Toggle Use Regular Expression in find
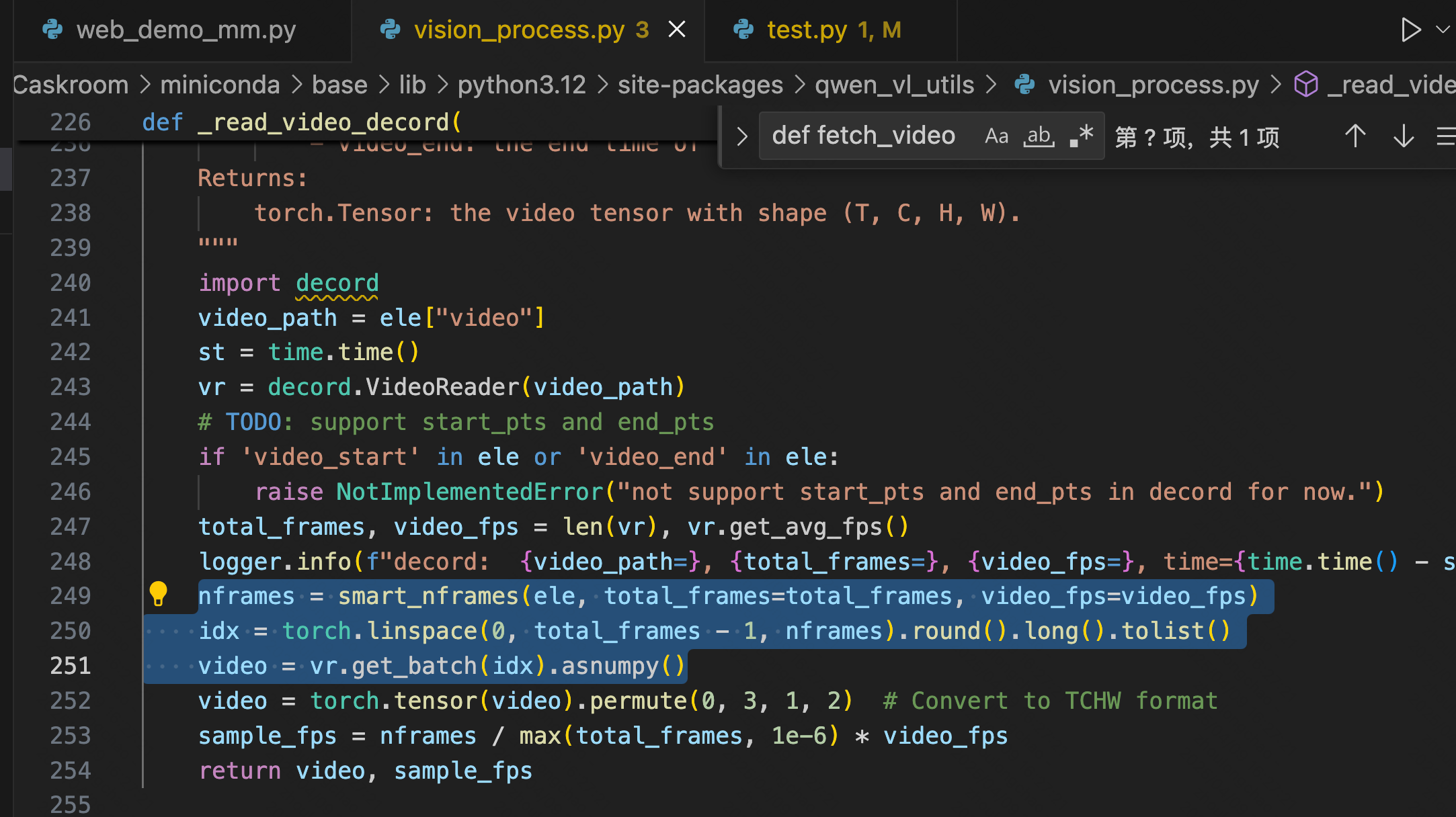This screenshot has height=817, width=1456. pos(1082,136)
